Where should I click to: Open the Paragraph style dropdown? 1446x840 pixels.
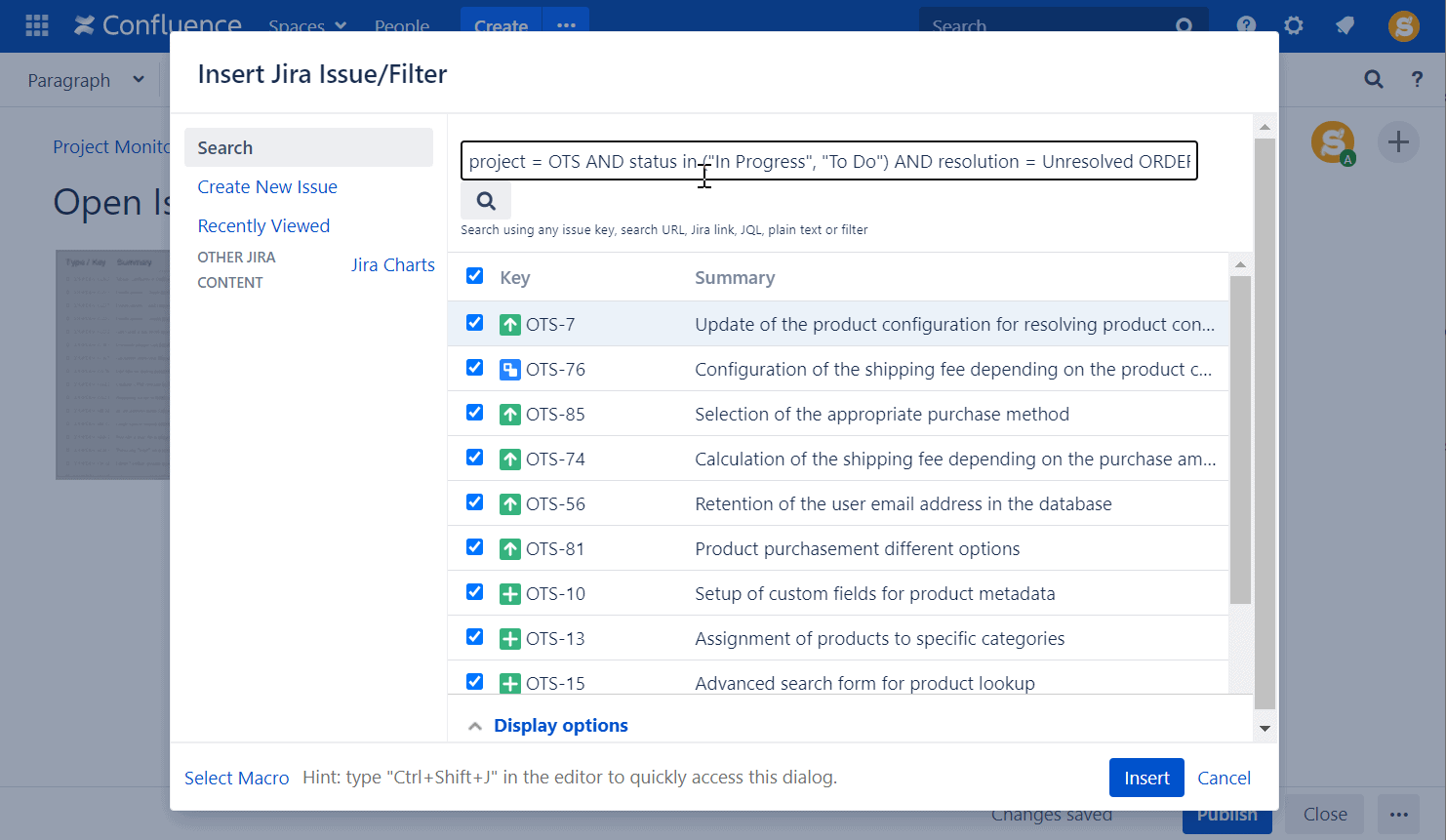[x=85, y=79]
